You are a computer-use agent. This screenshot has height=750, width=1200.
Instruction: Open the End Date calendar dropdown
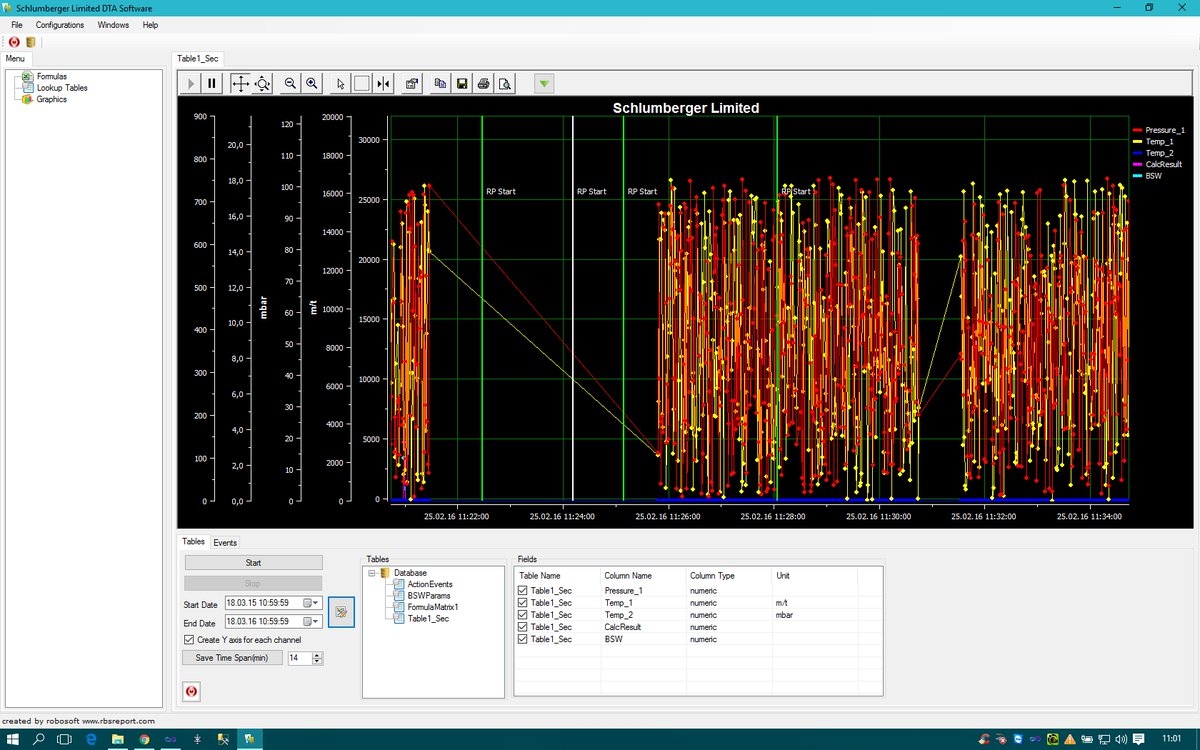[312, 623]
